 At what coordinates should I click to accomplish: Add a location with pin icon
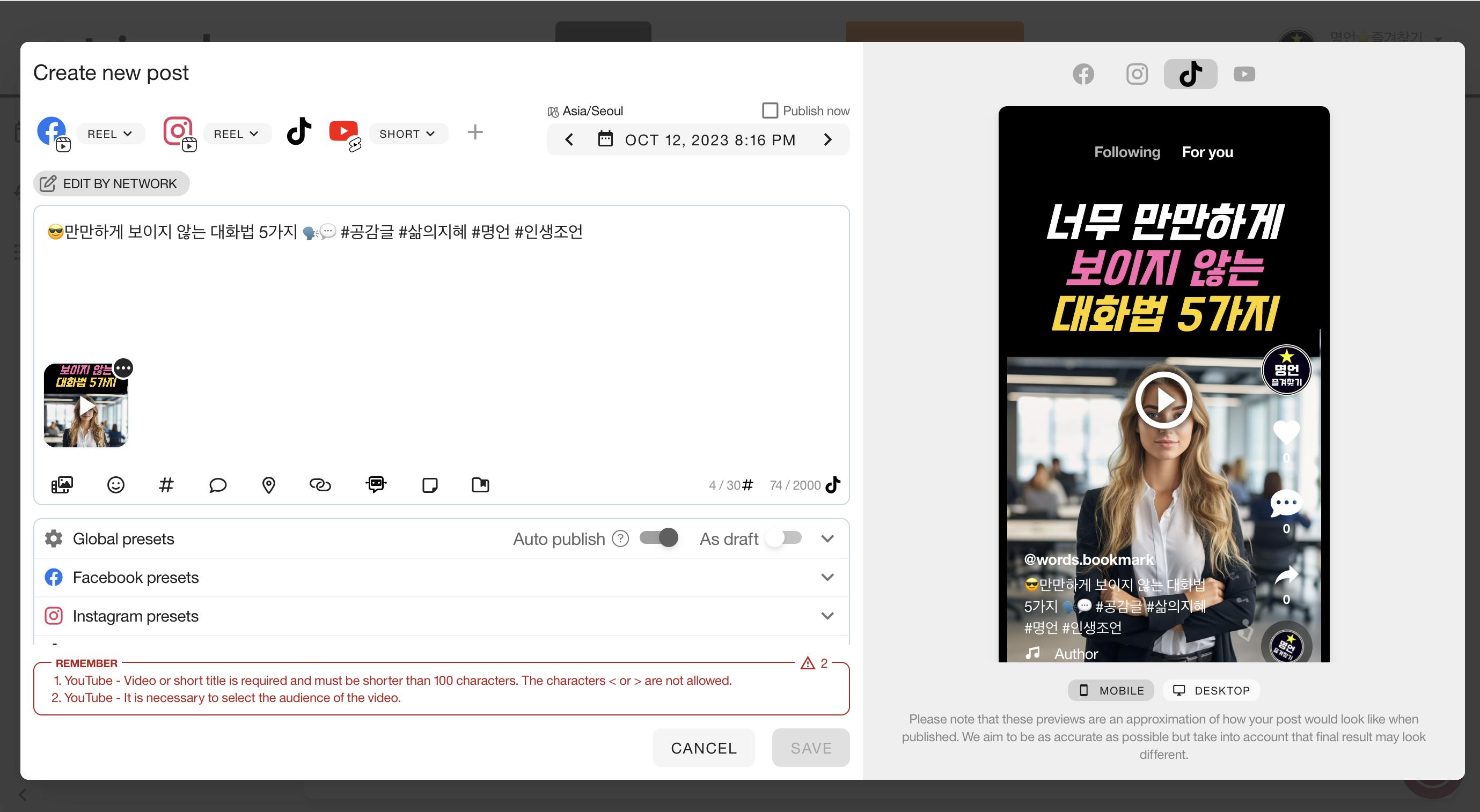tap(268, 485)
